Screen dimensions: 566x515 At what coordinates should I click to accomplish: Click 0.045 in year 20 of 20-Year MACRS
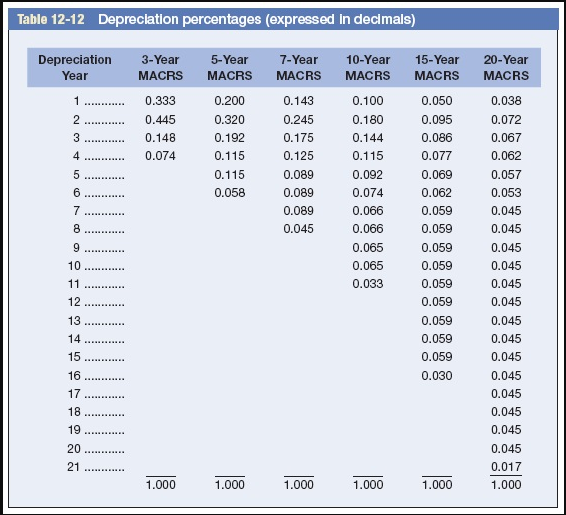506,449
